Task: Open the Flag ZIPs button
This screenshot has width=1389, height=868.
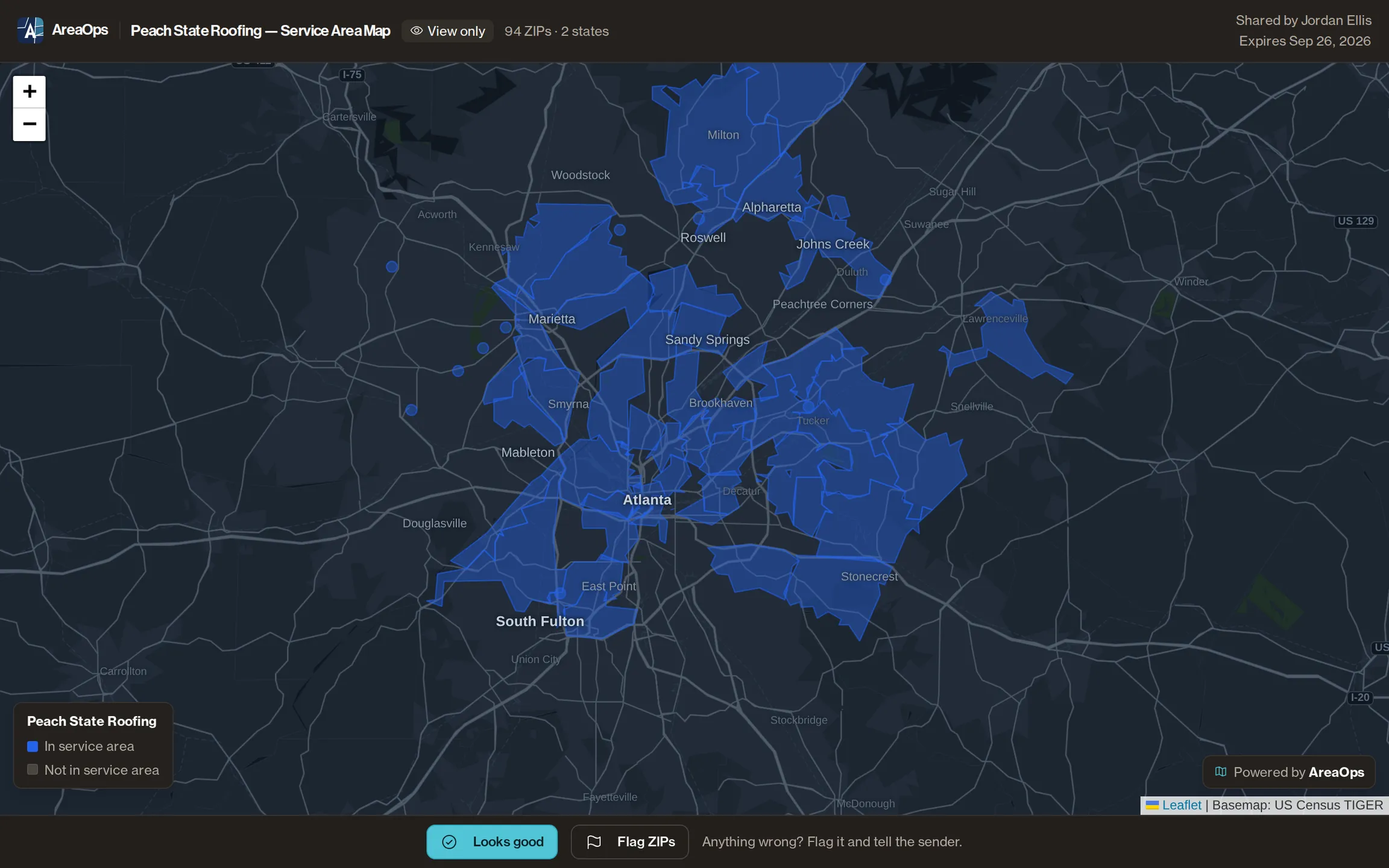Action: [629, 841]
